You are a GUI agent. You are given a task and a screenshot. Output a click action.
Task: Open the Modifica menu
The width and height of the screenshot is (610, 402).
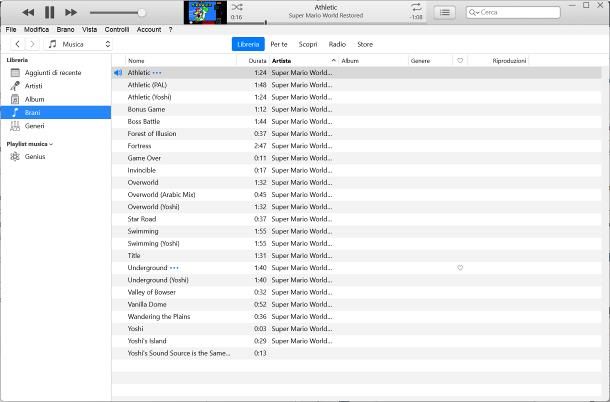(x=37, y=30)
